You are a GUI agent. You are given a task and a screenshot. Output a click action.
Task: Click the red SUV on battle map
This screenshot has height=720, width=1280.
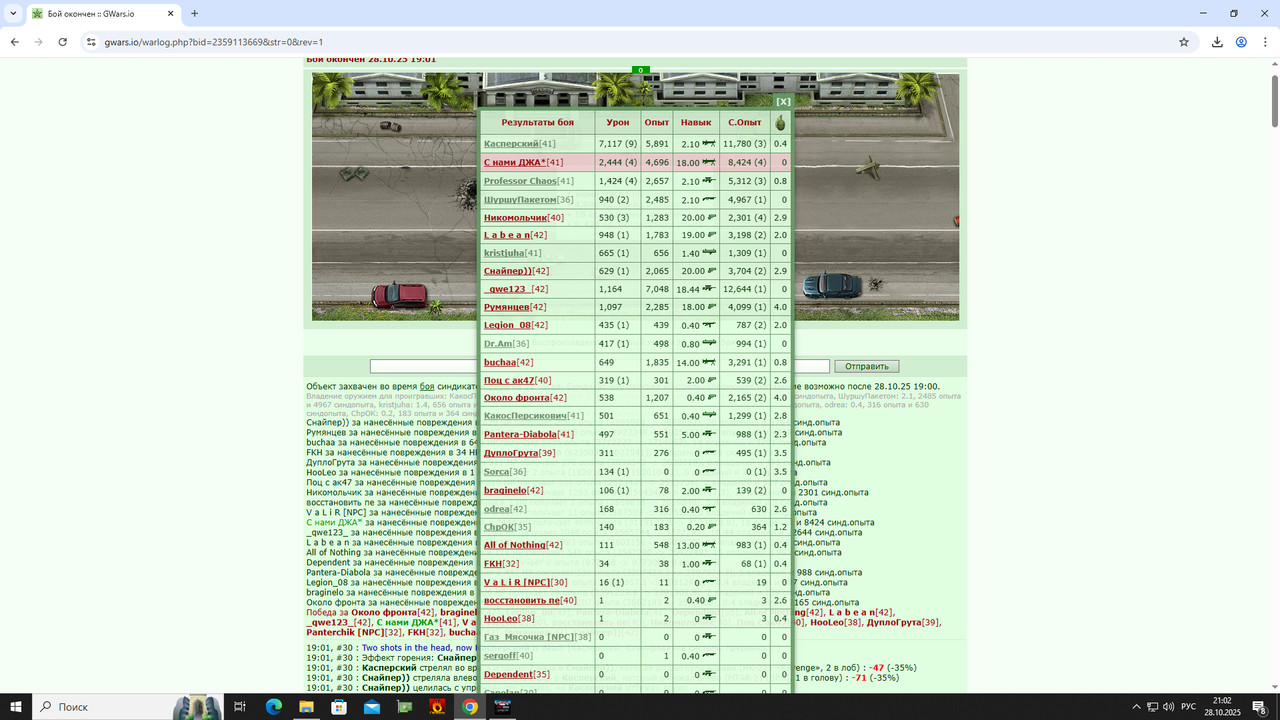pos(399,295)
